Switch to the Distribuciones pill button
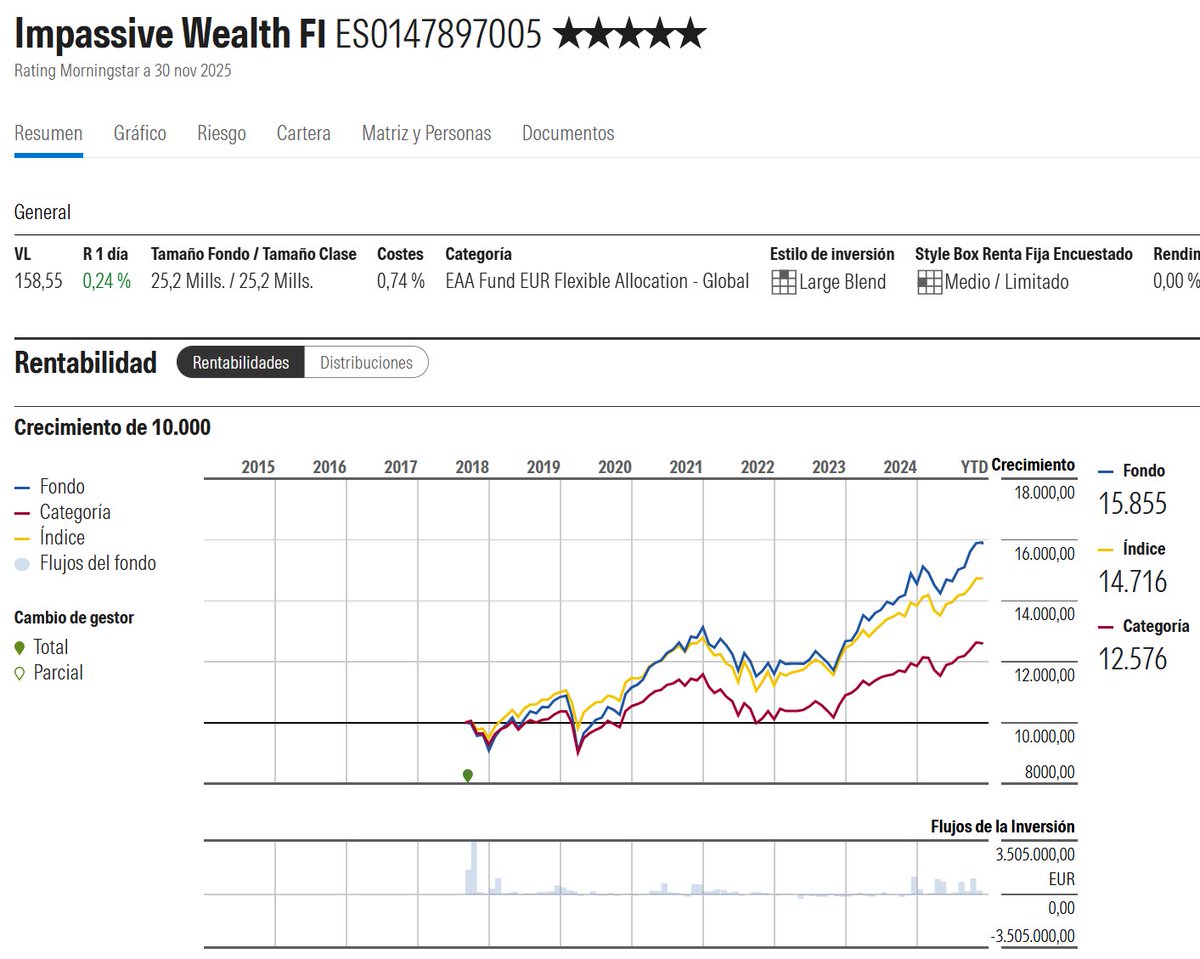 366,362
